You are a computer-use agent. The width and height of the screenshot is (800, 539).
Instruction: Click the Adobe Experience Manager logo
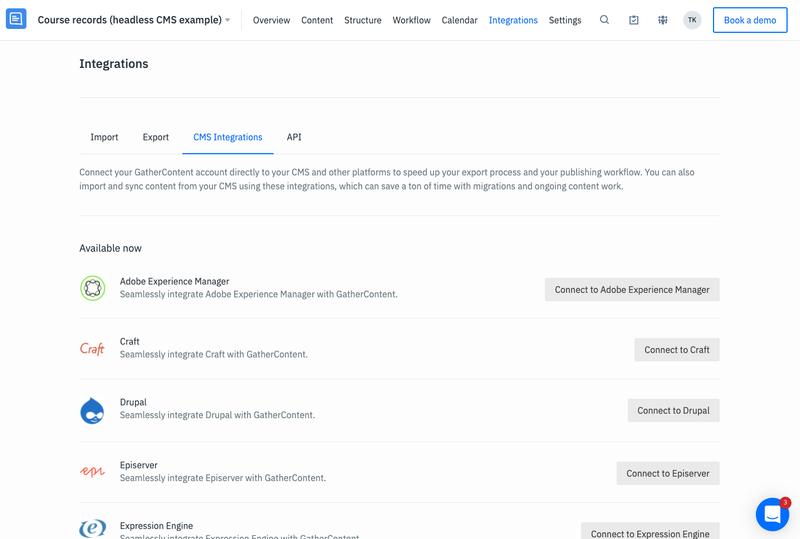point(92,288)
